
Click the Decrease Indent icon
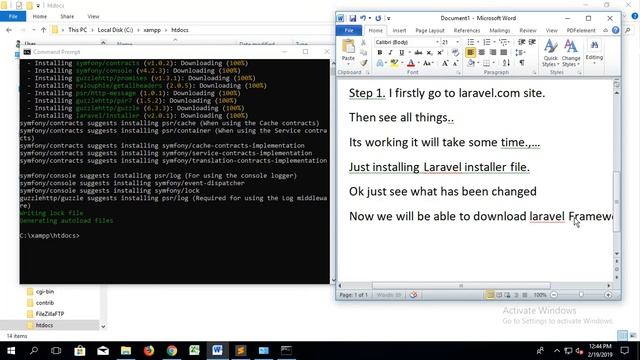522,42
